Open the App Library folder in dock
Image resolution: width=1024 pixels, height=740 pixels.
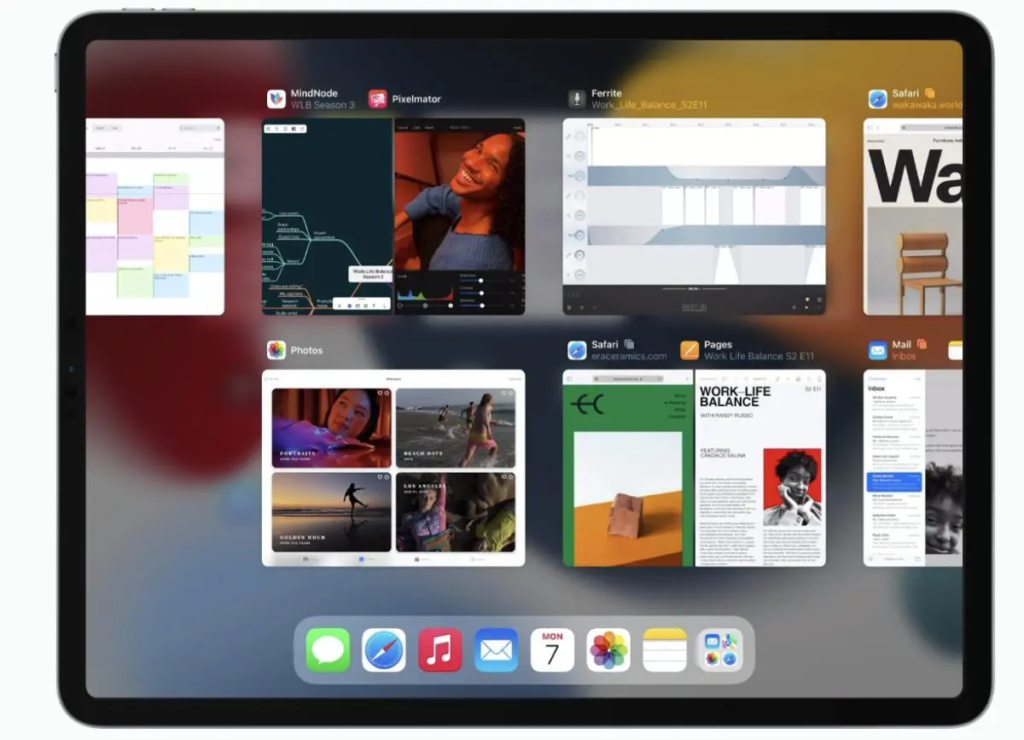click(720, 650)
